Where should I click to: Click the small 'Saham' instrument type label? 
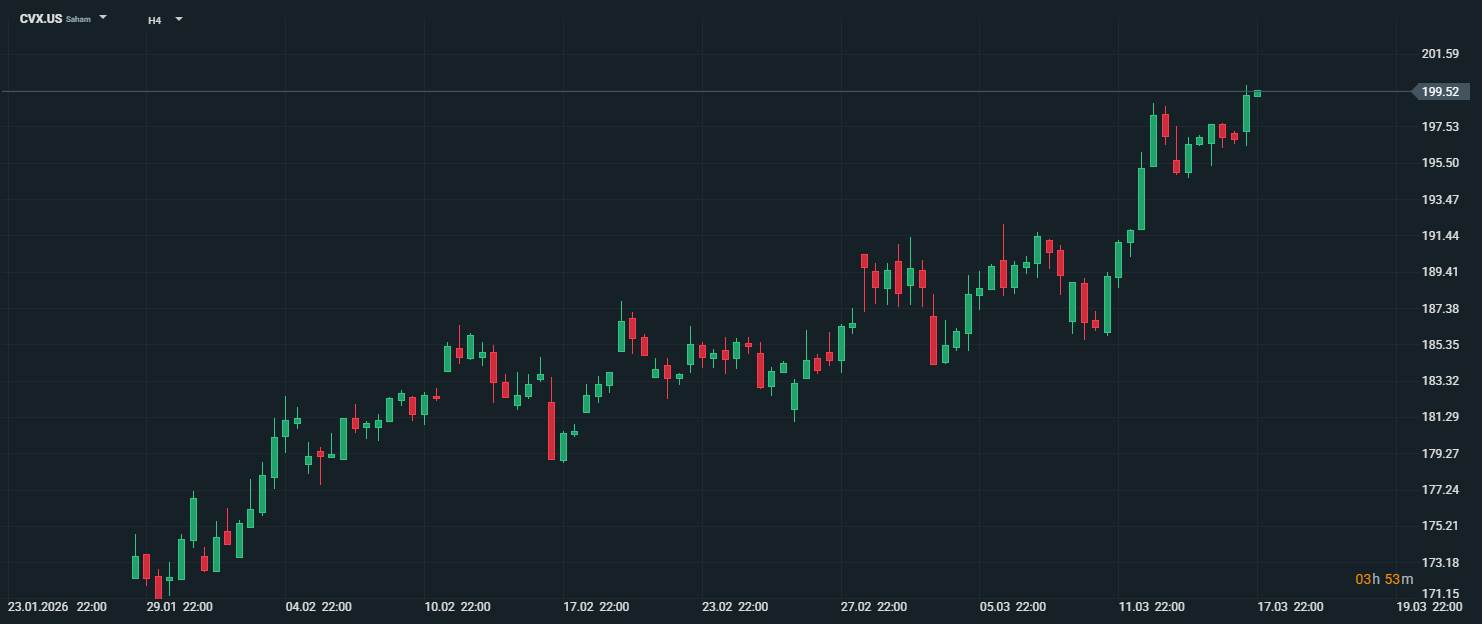click(x=78, y=20)
